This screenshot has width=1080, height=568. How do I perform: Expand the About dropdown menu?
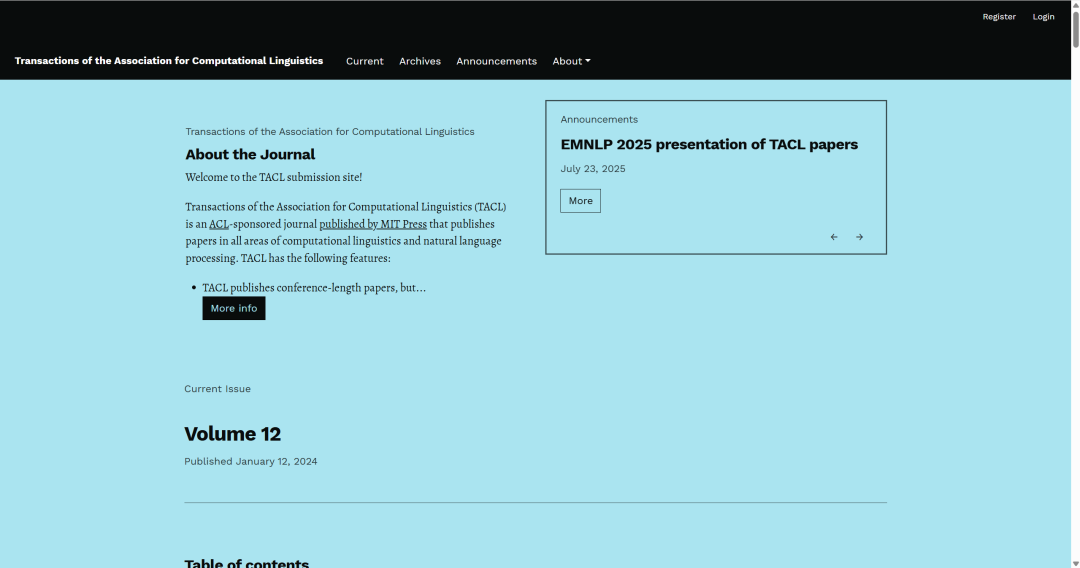571,61
